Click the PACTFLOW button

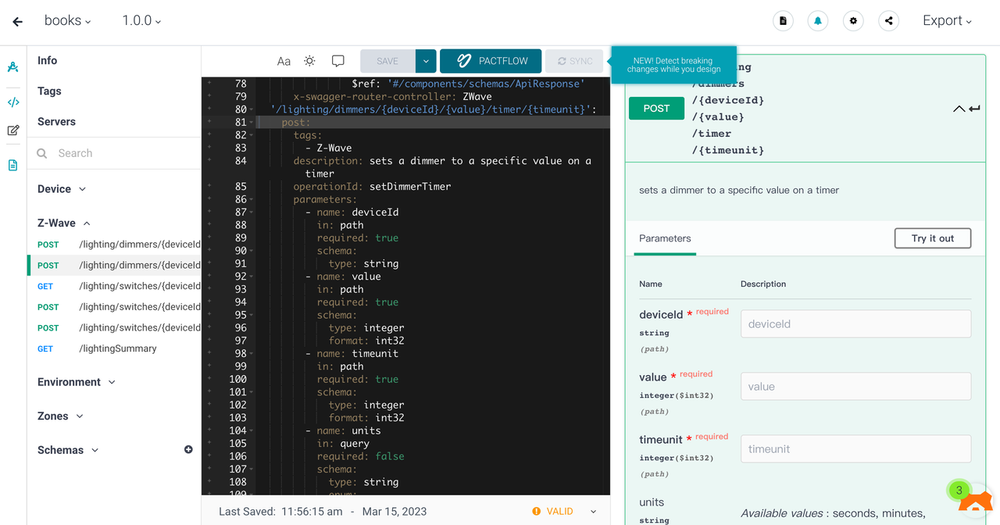point(491,61)
